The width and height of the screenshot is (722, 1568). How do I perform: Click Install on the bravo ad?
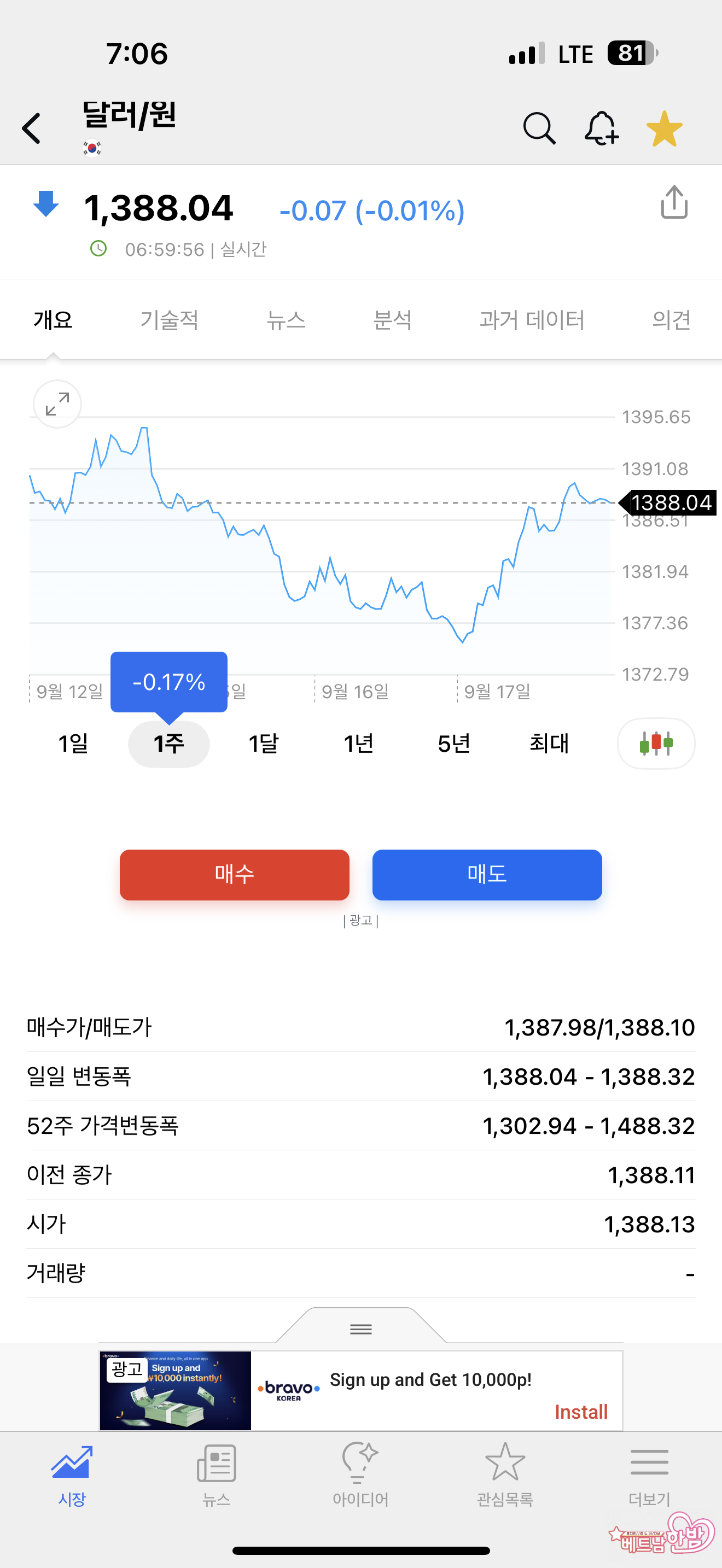[x=581, y=1412]
